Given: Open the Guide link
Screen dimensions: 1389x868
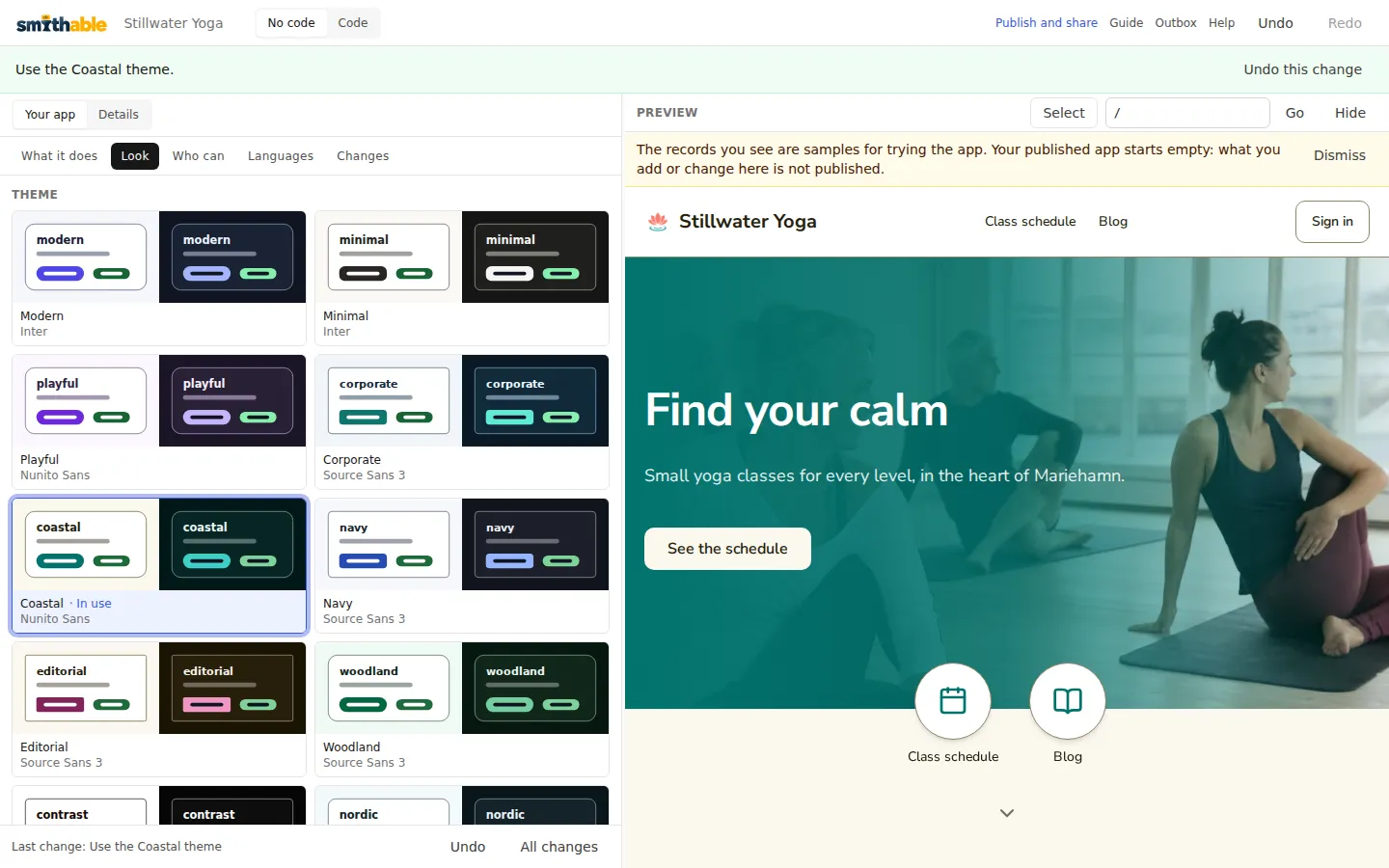Looking at the screenshot, I should coord(1127,23).
